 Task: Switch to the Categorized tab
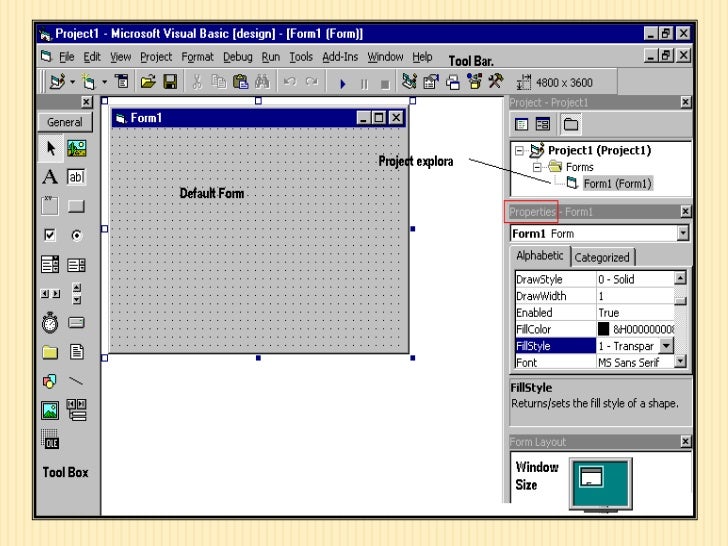point(602,257)
